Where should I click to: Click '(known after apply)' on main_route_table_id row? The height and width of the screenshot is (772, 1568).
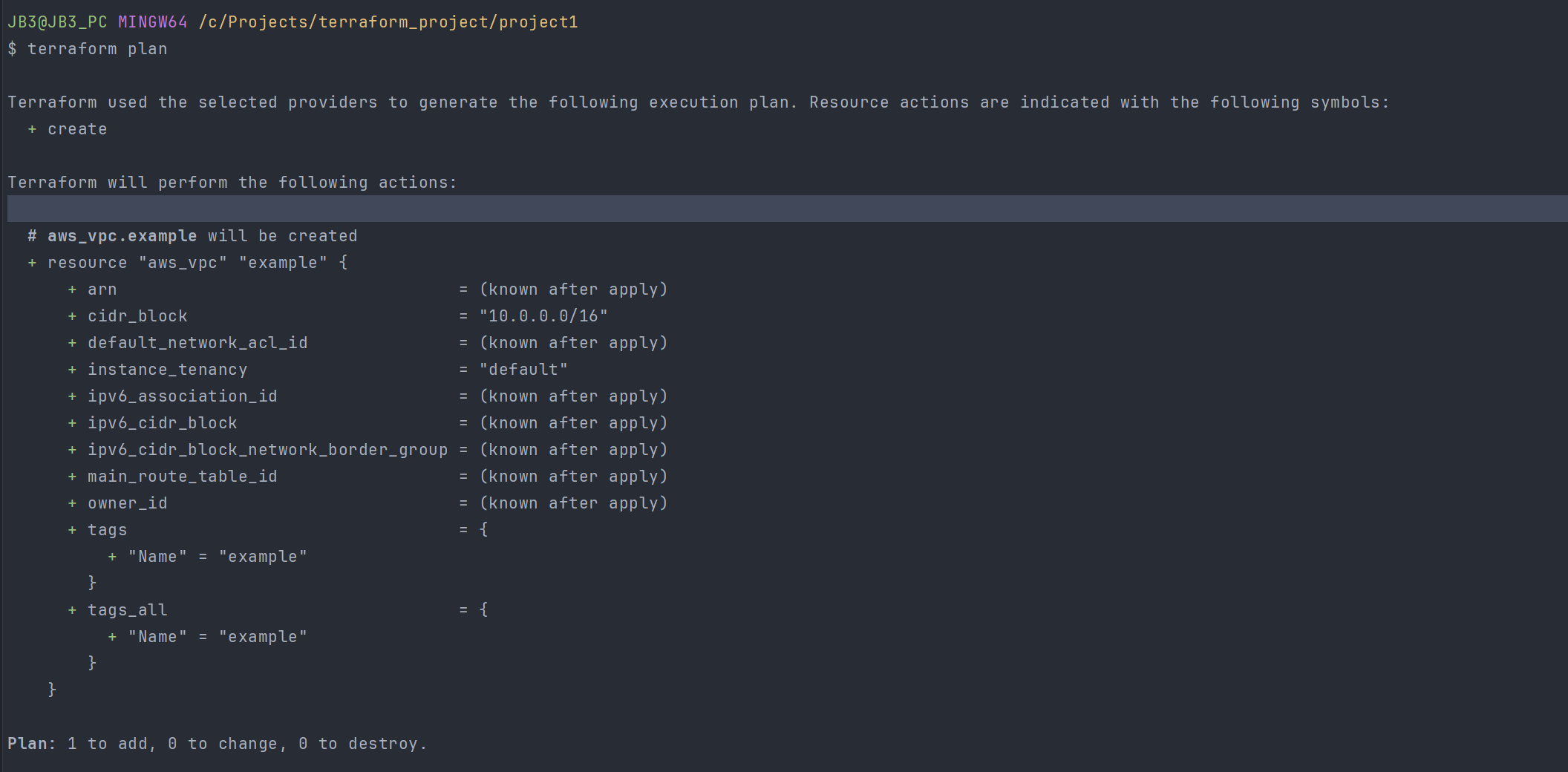[573, 477]
